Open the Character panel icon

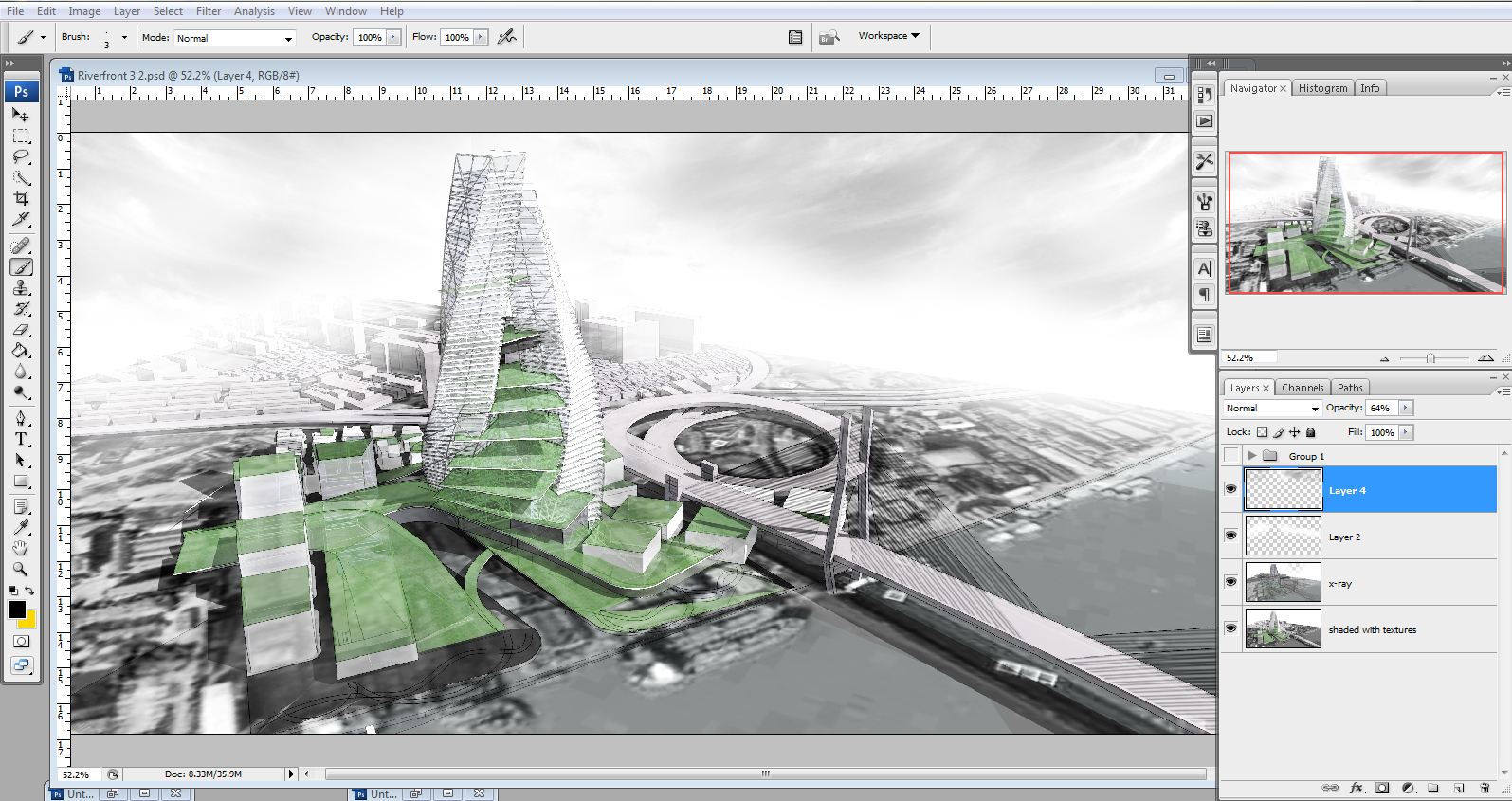click(x=1204, y=269)
